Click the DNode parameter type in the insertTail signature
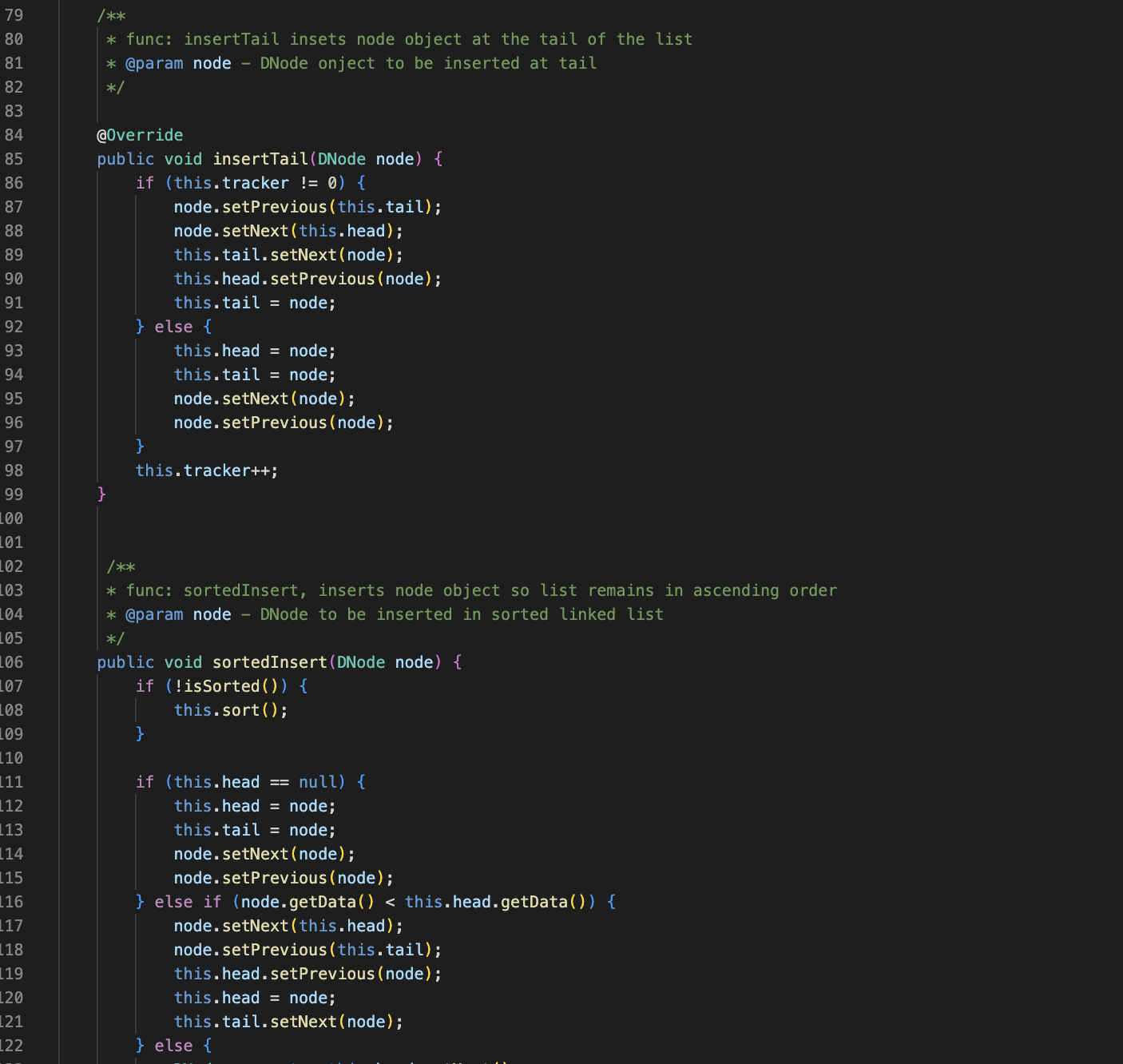The height and width of the screenshot is (1064, 1123). click(x=342, y=159)
